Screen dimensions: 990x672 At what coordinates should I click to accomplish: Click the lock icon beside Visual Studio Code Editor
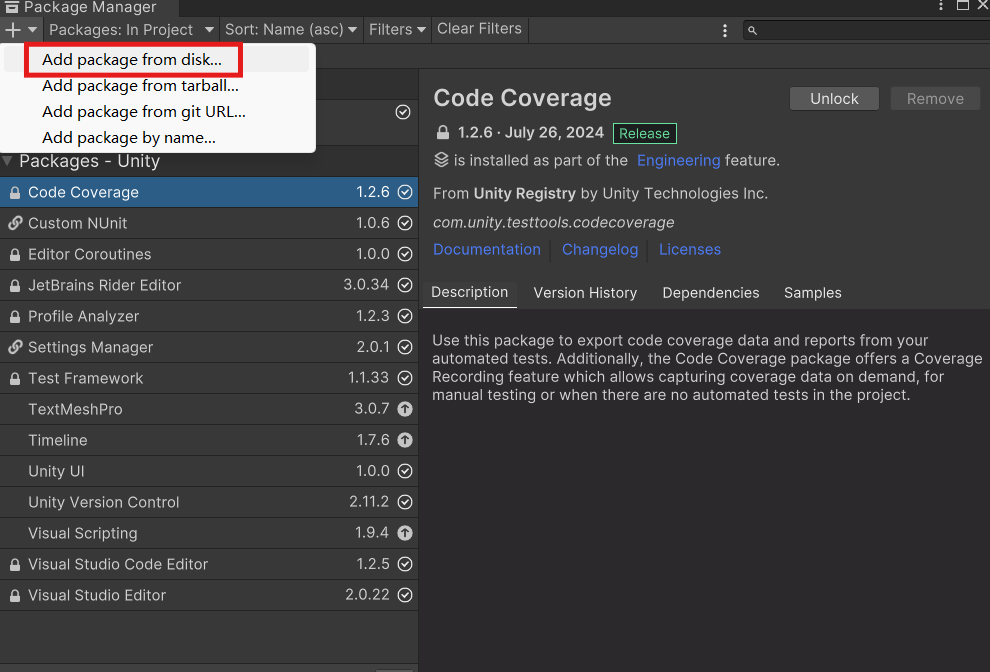(x=15, y=564)
